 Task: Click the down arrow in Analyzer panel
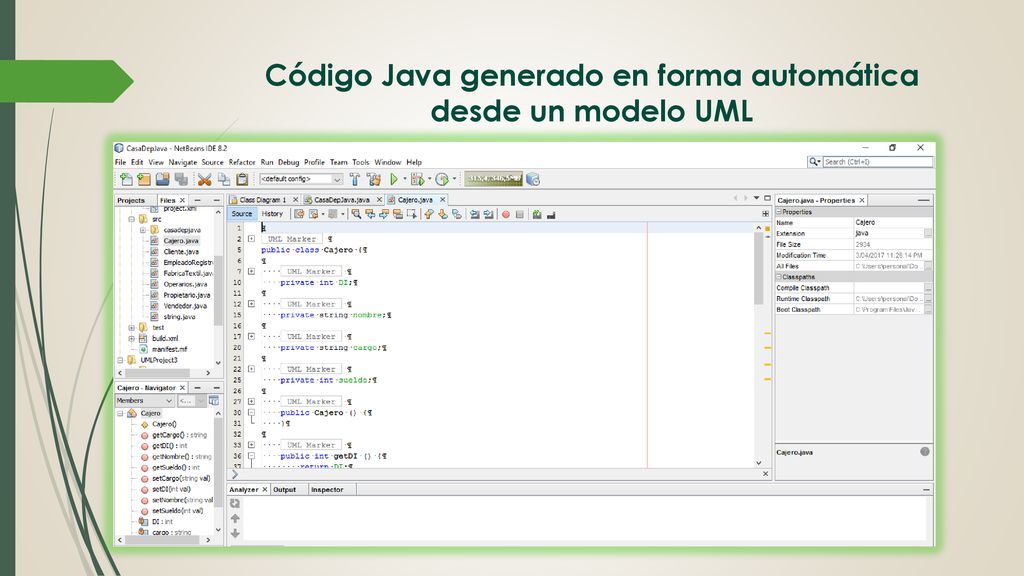tap(235, 534)
